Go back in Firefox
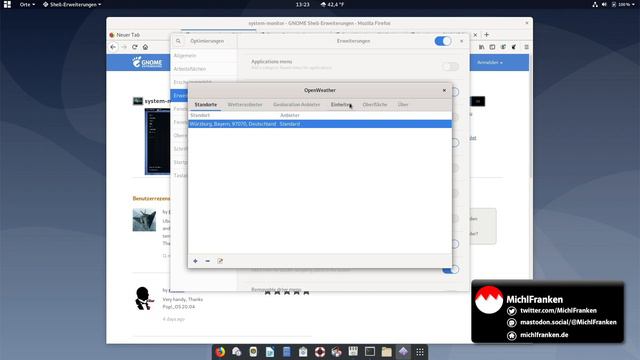This screenshot has height=360, width=640. 113,47
